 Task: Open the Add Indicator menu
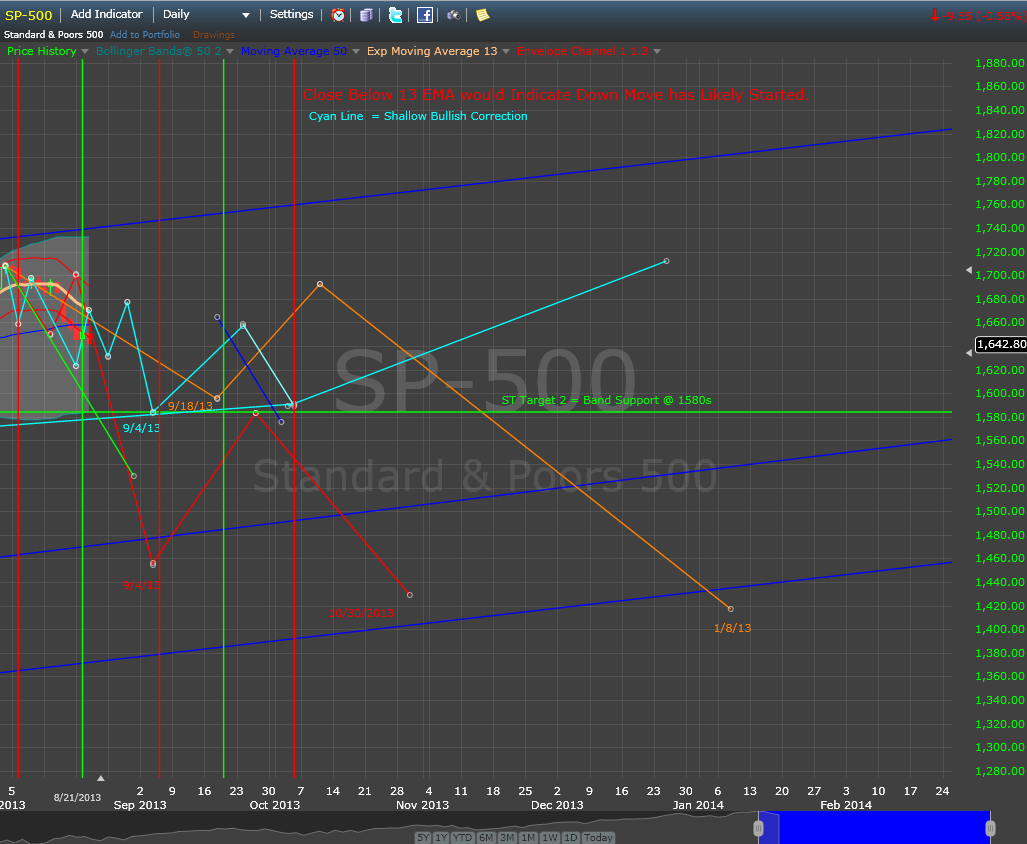coord(106,14)
